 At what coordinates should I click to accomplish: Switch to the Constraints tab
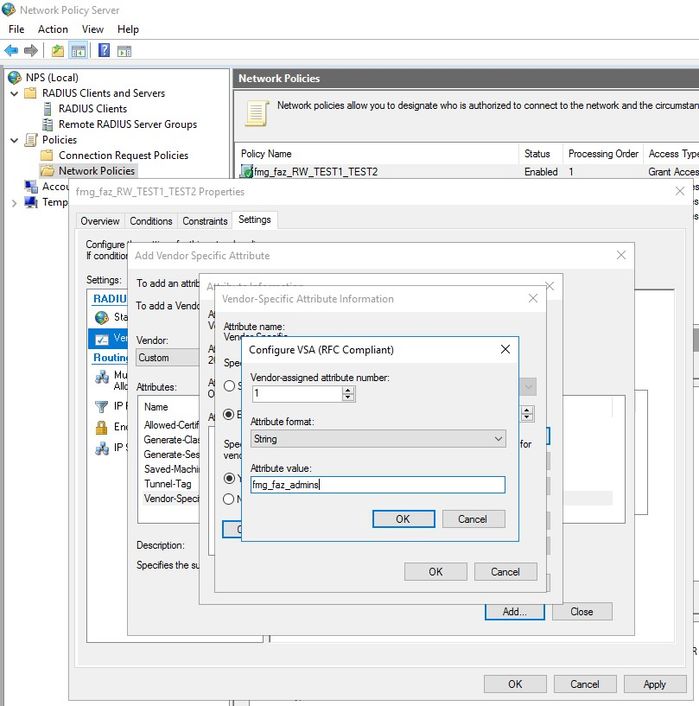(x=205, y=221)
